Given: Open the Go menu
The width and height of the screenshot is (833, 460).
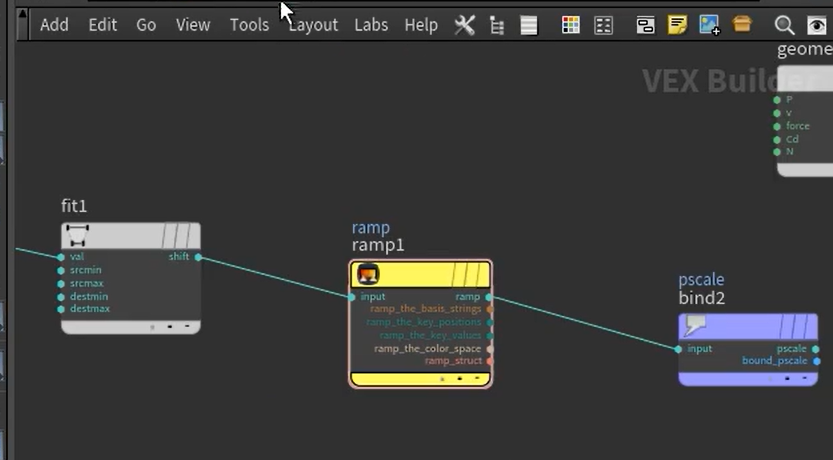Looking at the screenshot, I should point(146,25).
